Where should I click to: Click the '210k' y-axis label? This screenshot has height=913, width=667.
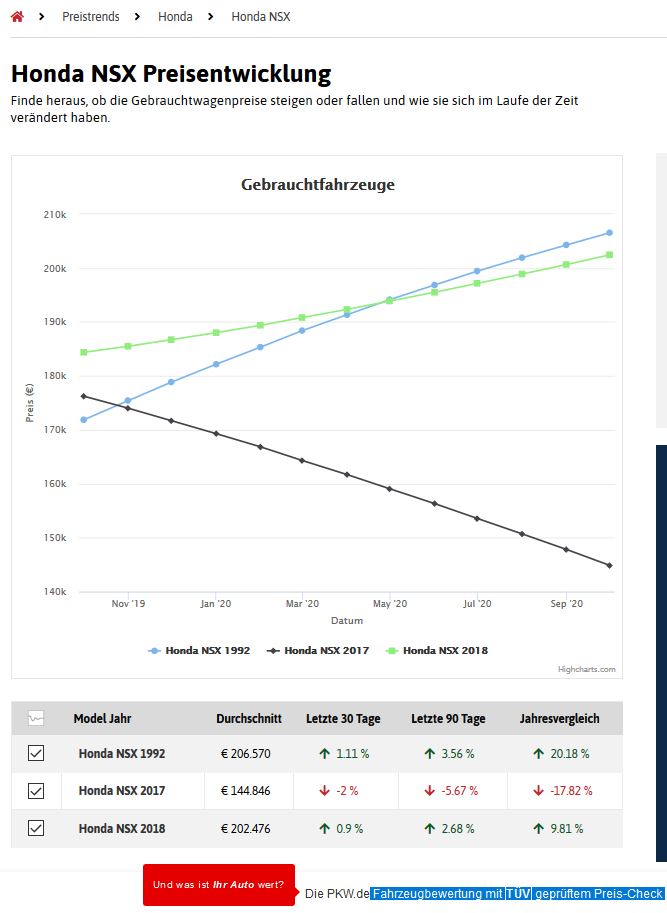(x=55, y=214)
